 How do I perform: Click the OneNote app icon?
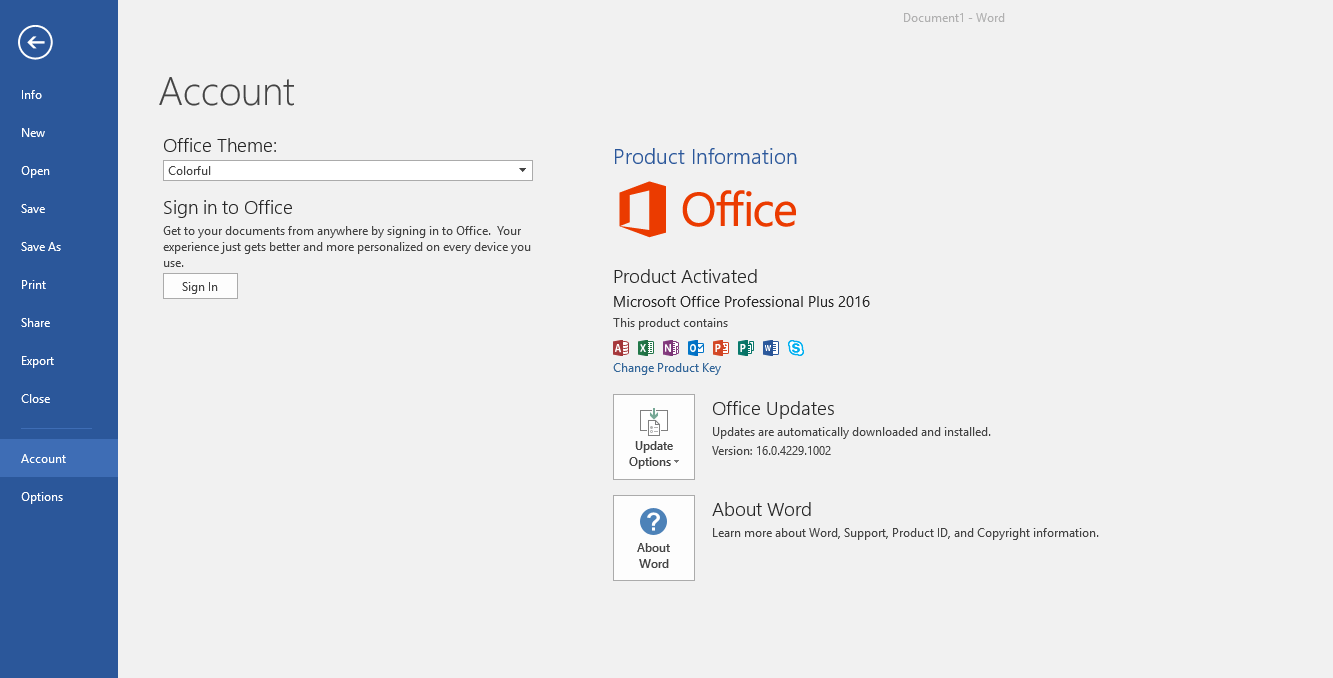671,348
